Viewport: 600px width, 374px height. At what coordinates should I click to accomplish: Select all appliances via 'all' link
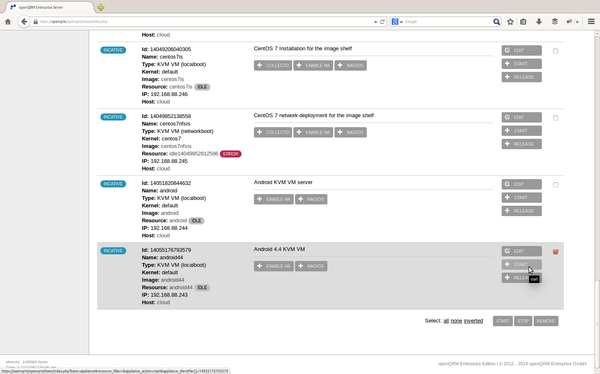click(x=446, y=321)
